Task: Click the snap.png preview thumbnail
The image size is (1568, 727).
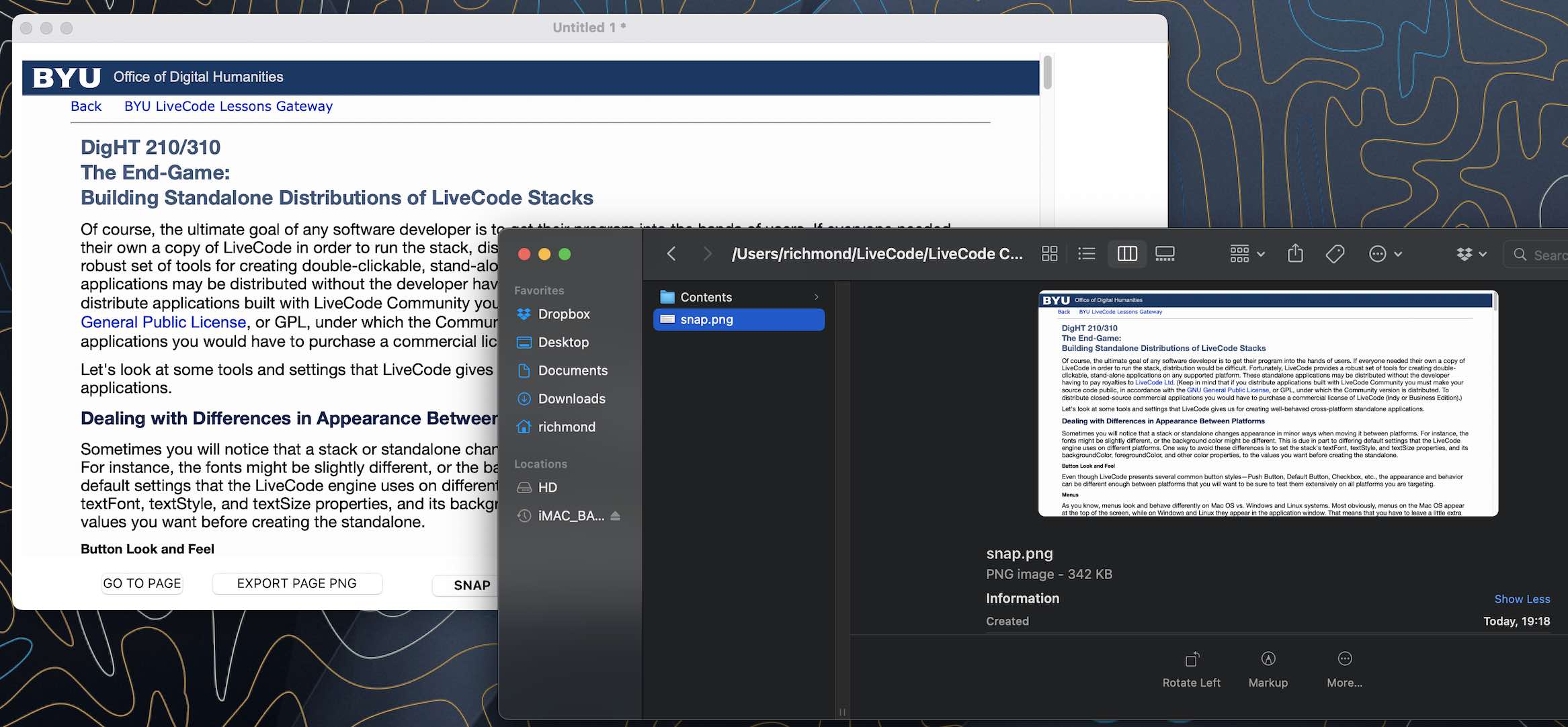Action: pos(1268,403)
